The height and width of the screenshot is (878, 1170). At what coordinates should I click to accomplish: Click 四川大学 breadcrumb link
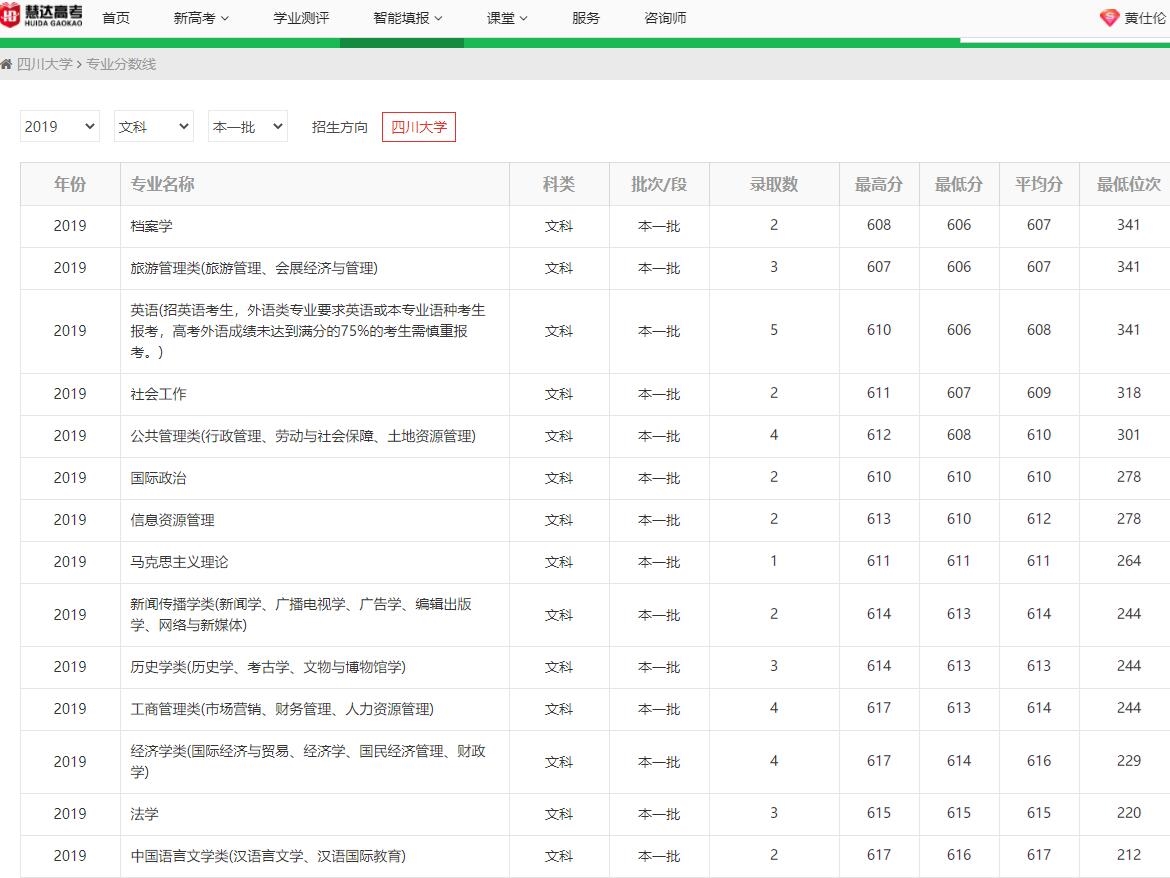coord(45,64)
